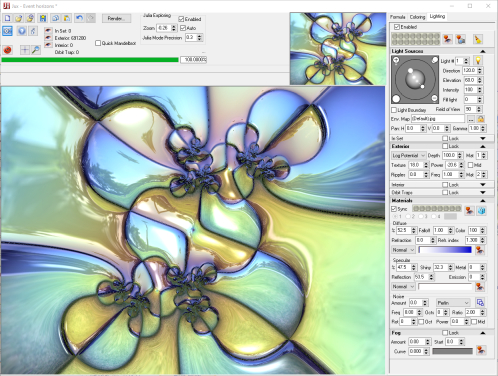This screenshot has width=498, height=376.
Task: Uncheck Julia Exploring Enabled checkbox
Action: 181,19
